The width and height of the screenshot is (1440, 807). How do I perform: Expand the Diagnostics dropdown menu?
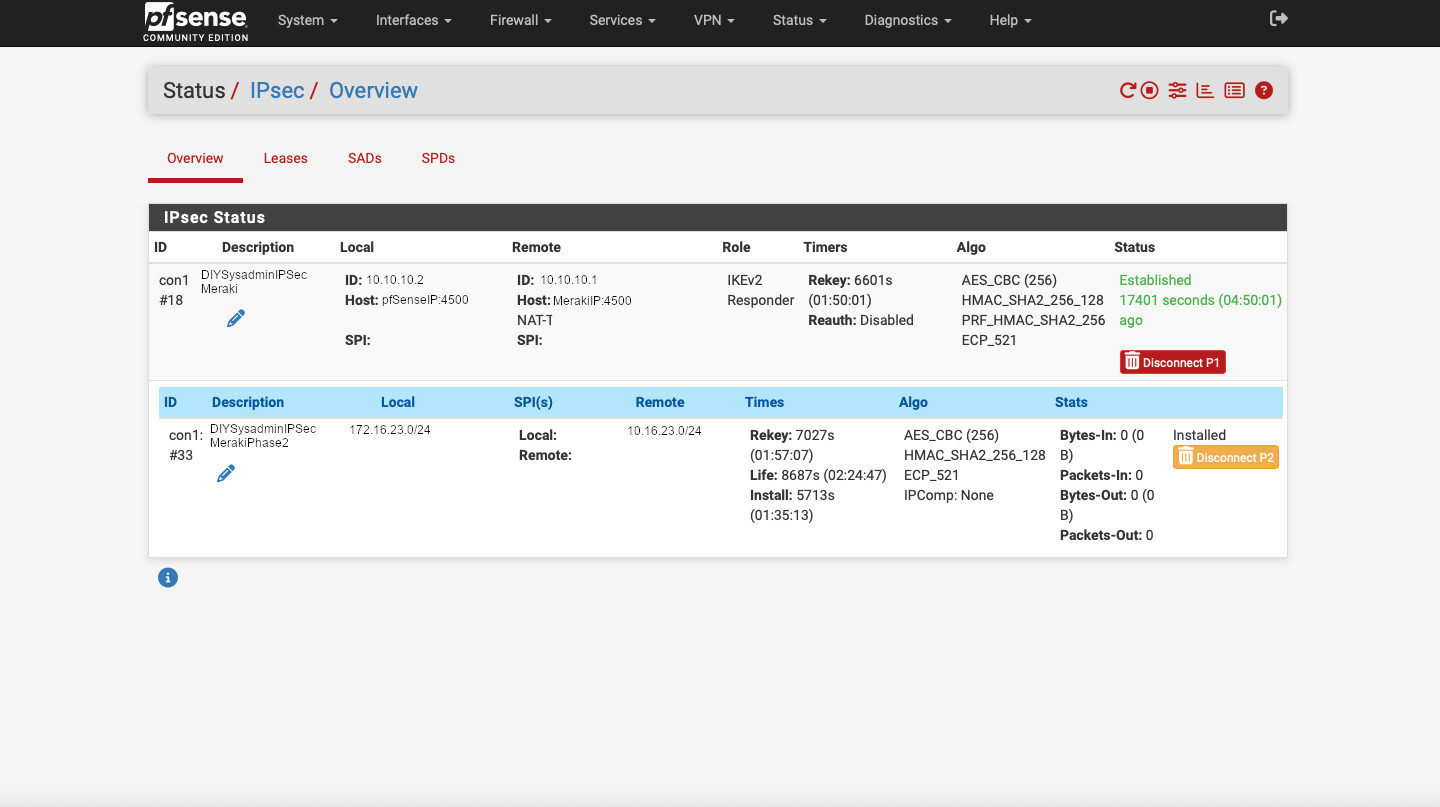907,20
